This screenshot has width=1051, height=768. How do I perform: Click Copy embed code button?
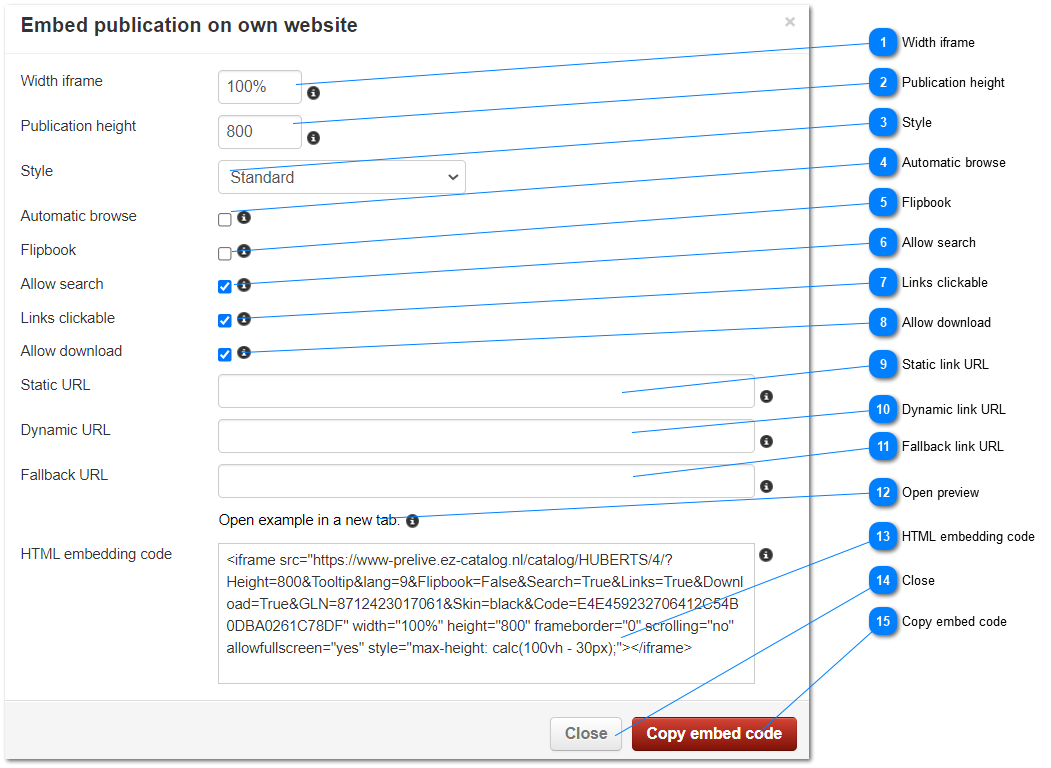[x=714, y=734]
